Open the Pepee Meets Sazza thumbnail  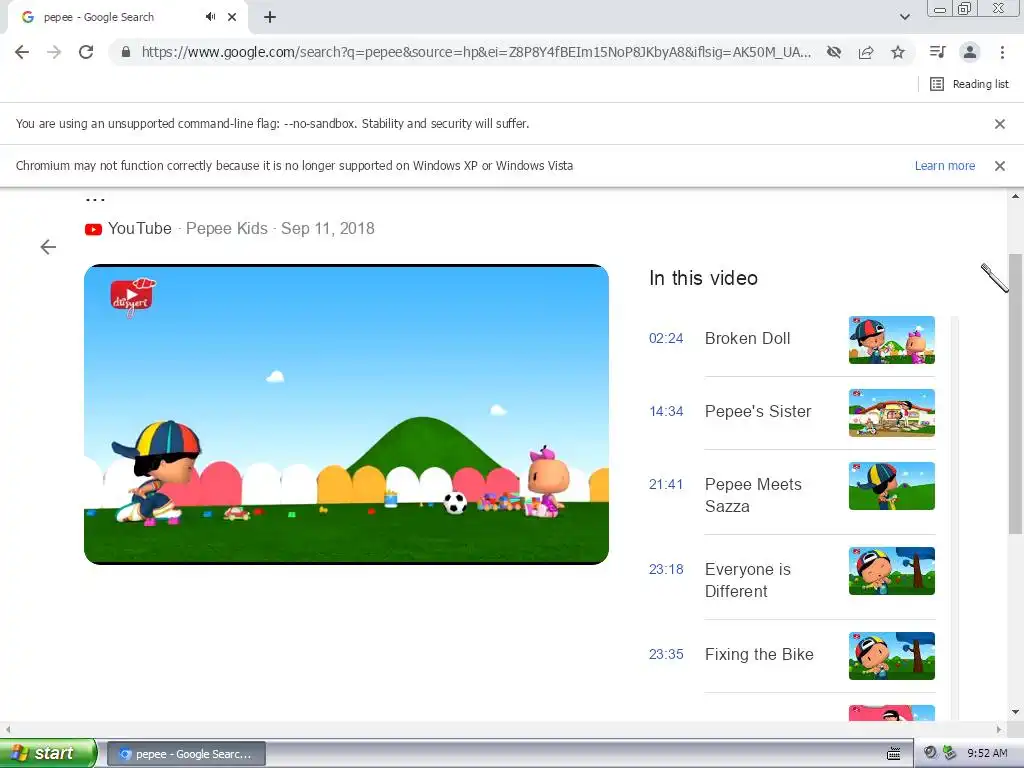(x=891, y=486)
